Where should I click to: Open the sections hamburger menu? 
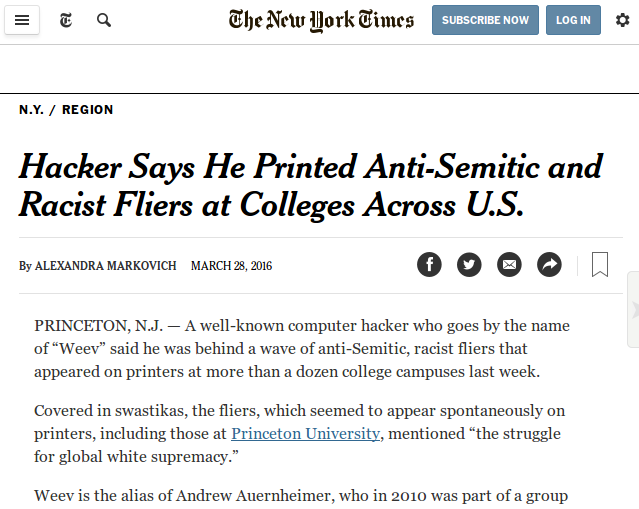tap(22, 20)
